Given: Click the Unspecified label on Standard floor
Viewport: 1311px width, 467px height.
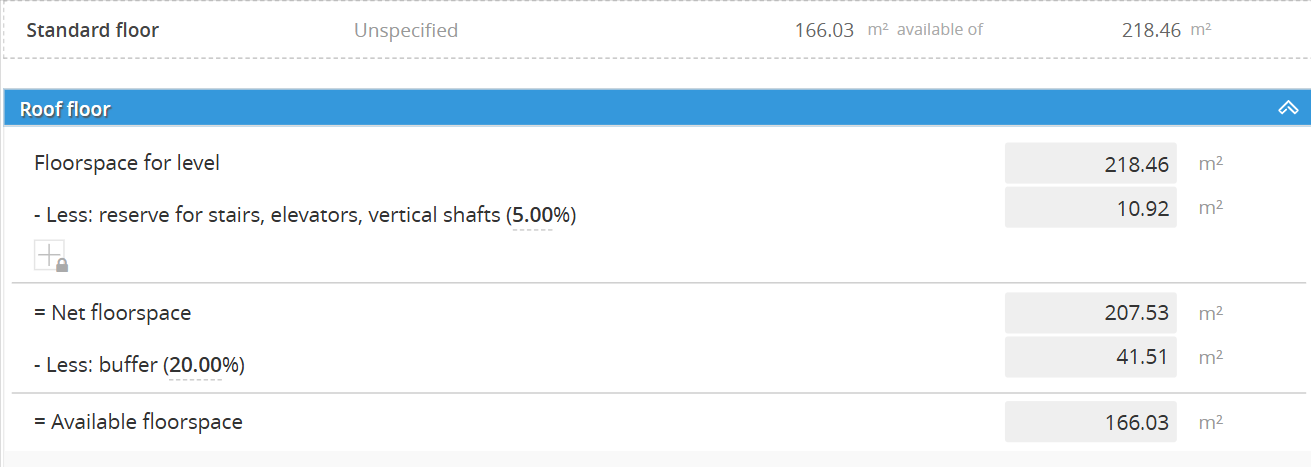Looking at the screenshot, I should point(406,31).
